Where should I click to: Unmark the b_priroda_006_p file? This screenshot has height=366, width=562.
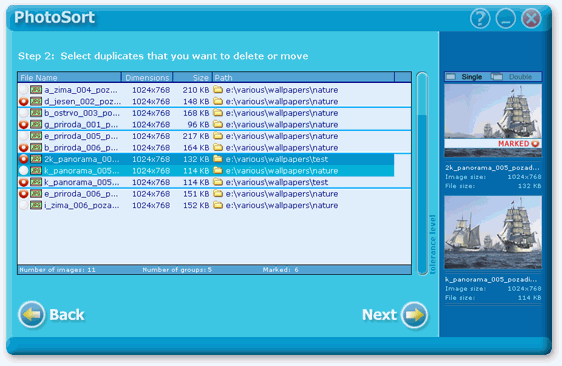pos(24,148)
